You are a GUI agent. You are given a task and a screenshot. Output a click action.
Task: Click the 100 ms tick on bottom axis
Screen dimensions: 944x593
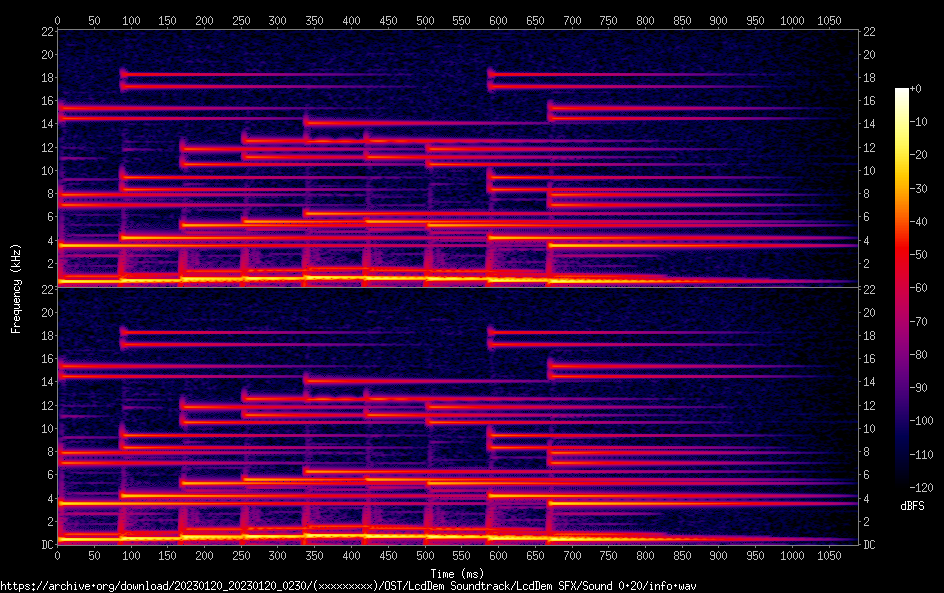(131, 555)
